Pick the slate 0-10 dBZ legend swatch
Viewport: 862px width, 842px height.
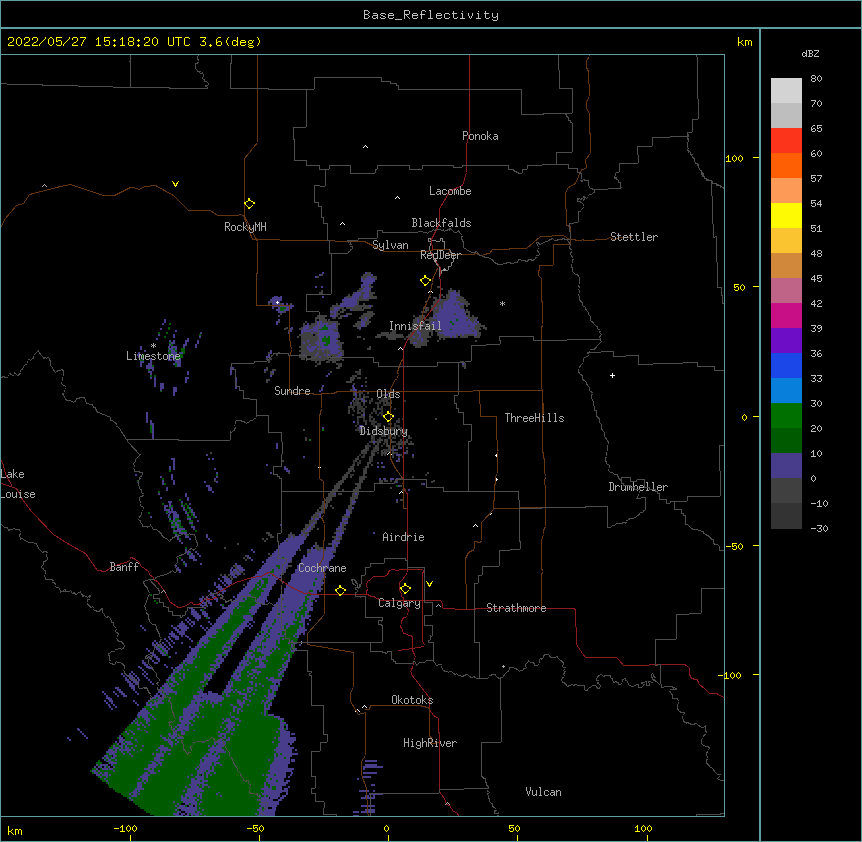coord(786,466)
